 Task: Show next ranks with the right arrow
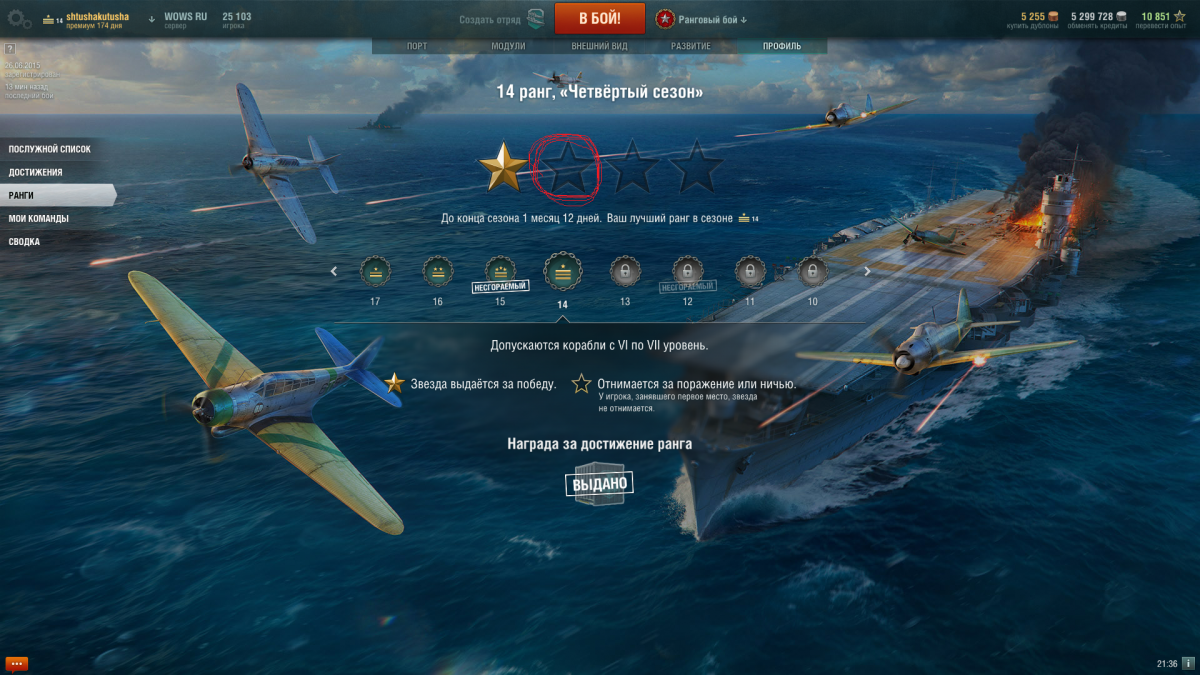867,271
